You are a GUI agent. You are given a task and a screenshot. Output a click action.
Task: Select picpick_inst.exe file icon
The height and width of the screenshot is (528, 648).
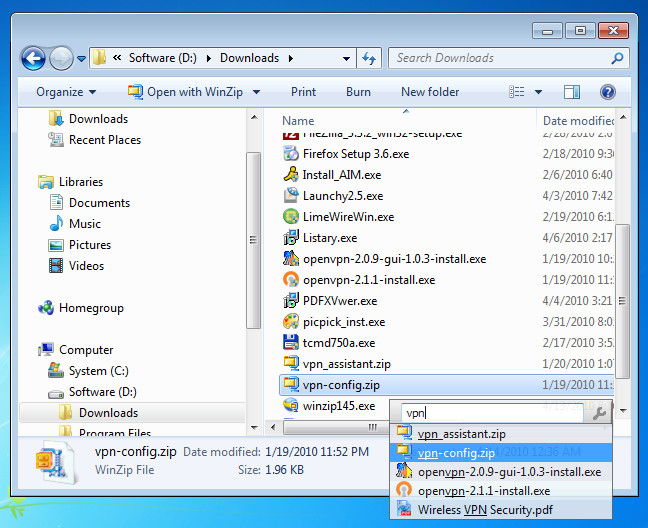tap(291, 322)
